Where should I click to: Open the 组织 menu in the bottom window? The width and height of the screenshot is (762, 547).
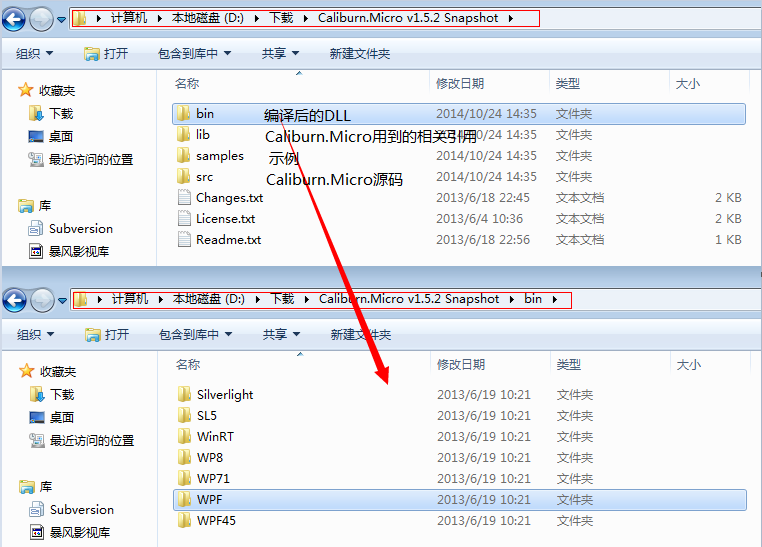(35, 334)
